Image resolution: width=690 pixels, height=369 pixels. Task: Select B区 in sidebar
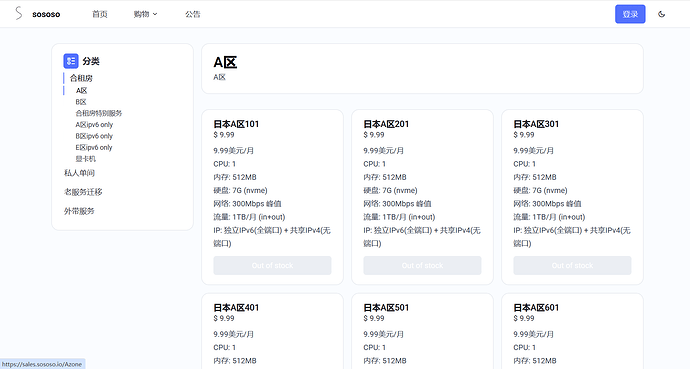tap(81, 102)
